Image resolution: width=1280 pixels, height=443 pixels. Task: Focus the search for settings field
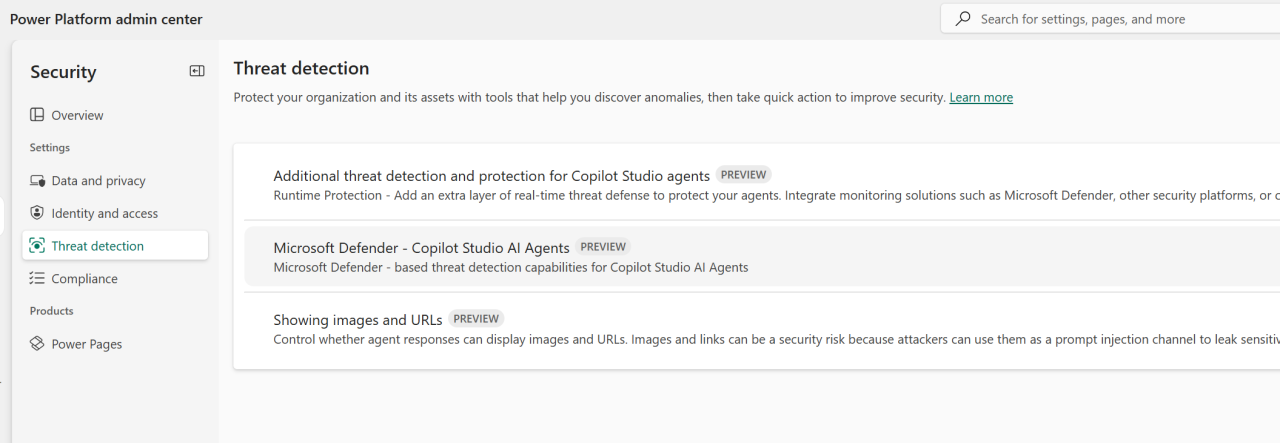click(x=1110, y=19)
